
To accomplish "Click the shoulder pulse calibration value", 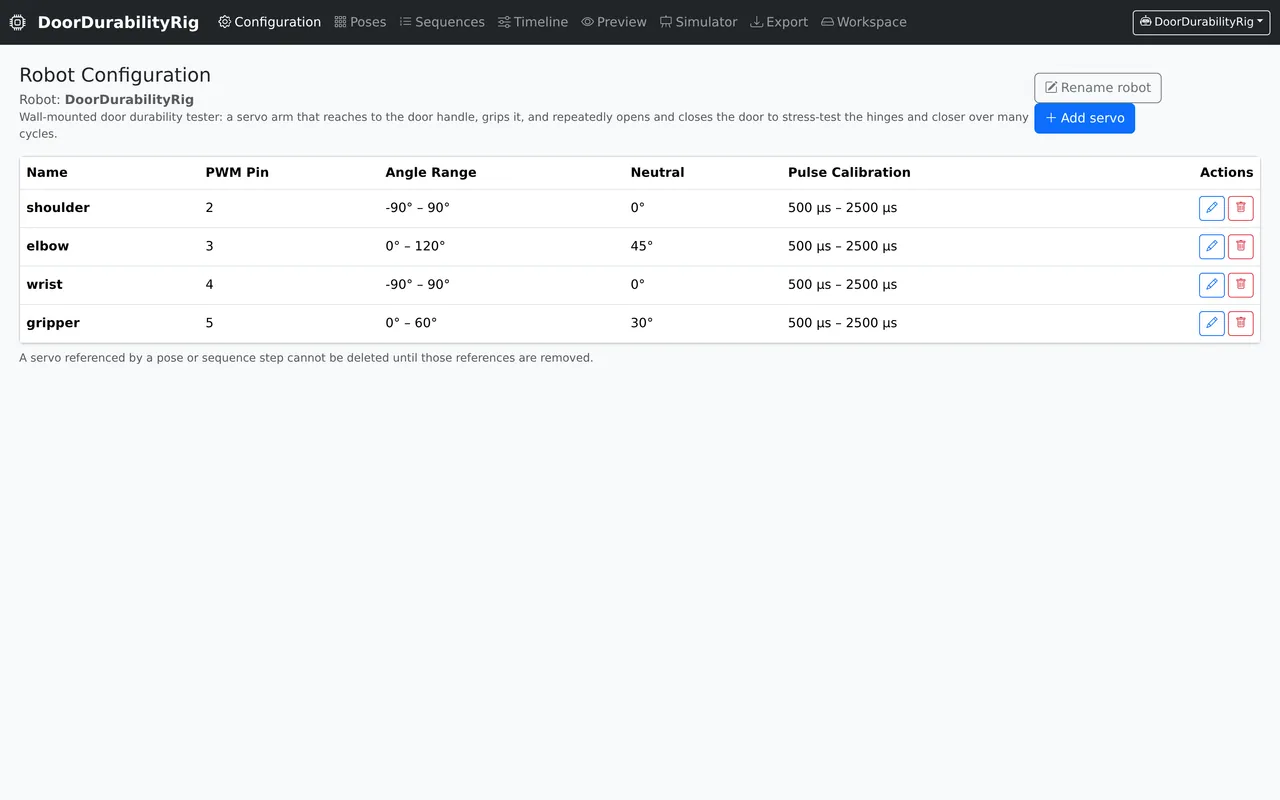I will [x=842, y=208].
